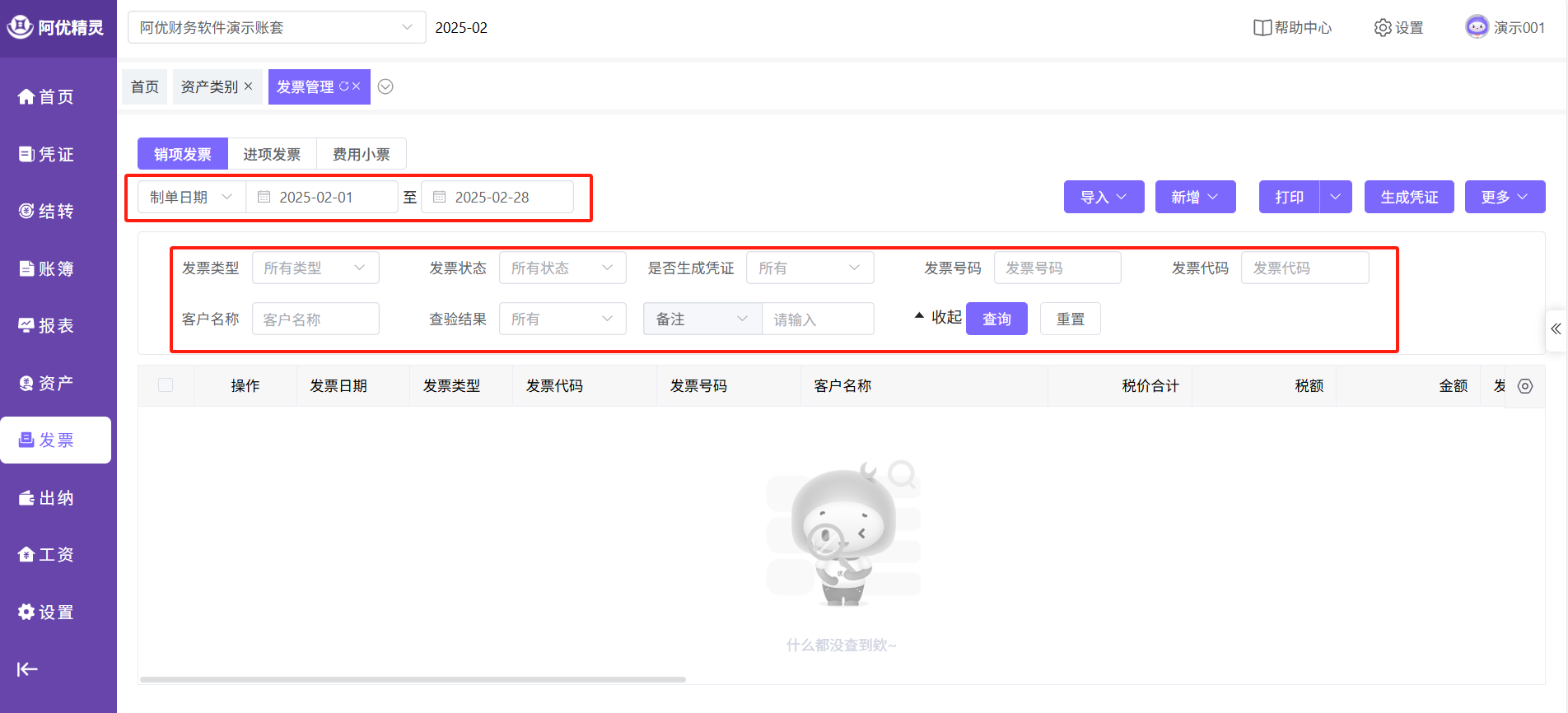Open the account set selector dropdown
The image size is (1568, 713).
point(276,28)
